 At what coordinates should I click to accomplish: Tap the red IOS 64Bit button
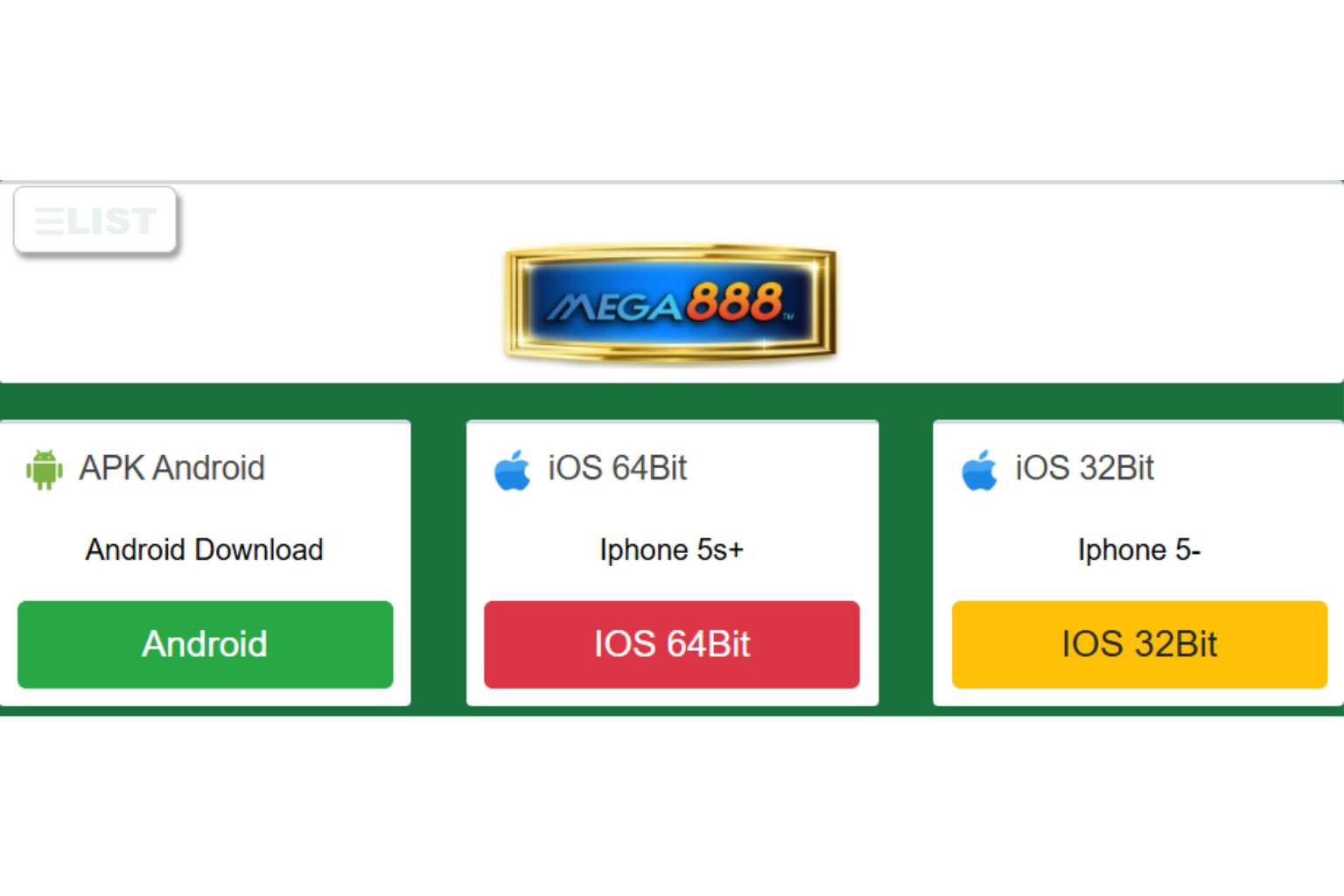(672, 644)
